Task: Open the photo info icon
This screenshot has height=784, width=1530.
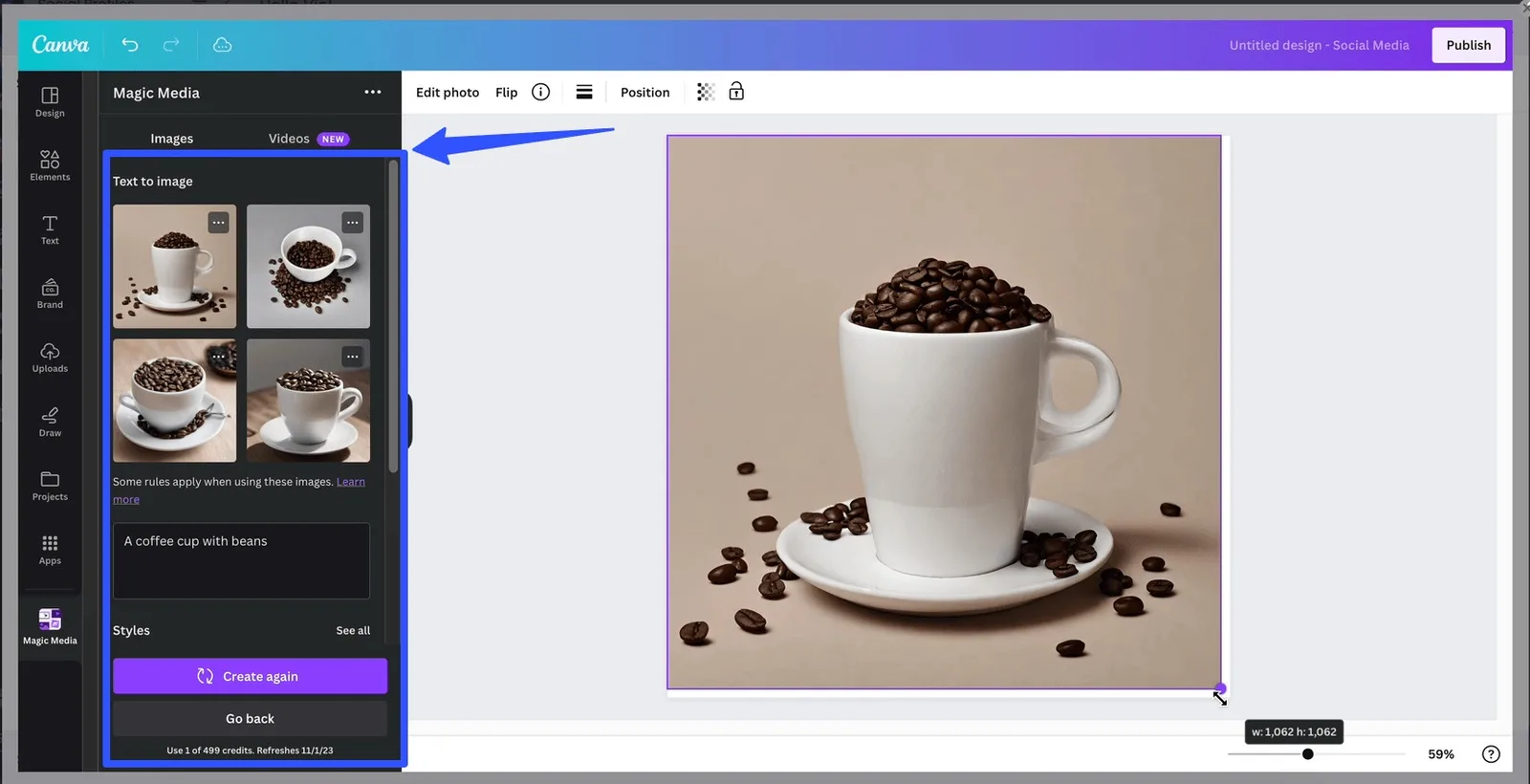Action: 540,92
